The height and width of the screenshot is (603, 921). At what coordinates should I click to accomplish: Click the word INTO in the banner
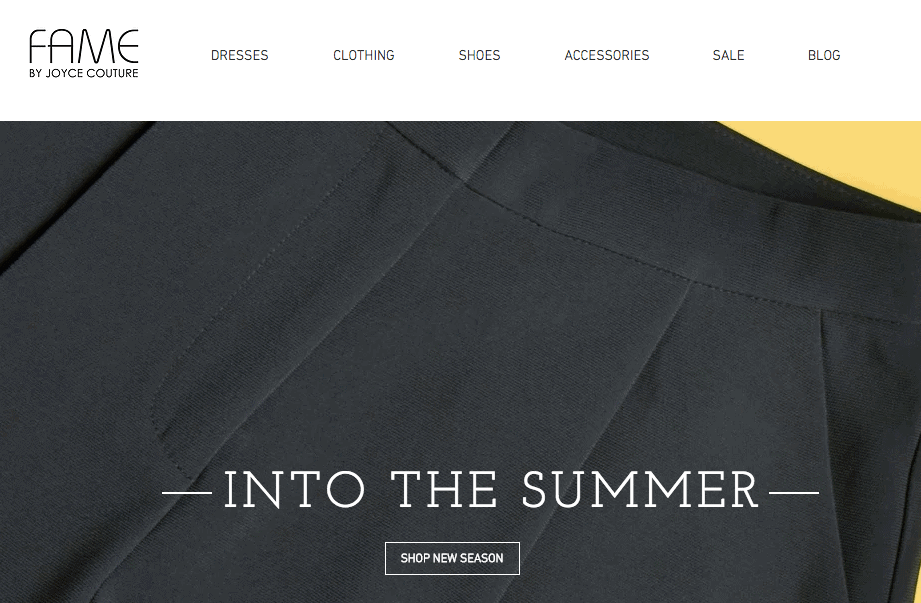[x=294, y=490]
